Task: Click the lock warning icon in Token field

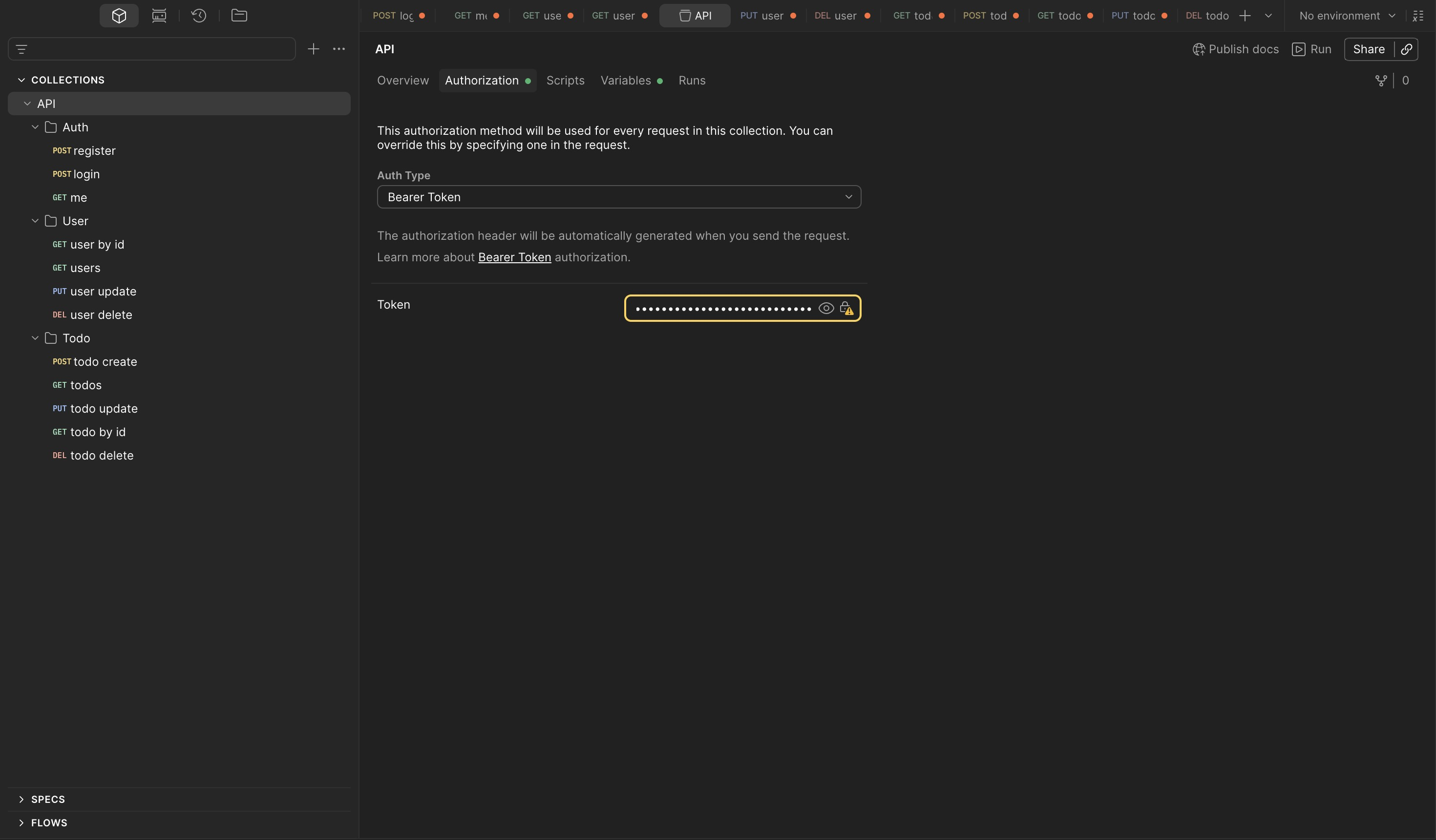Action: point(847,308)
